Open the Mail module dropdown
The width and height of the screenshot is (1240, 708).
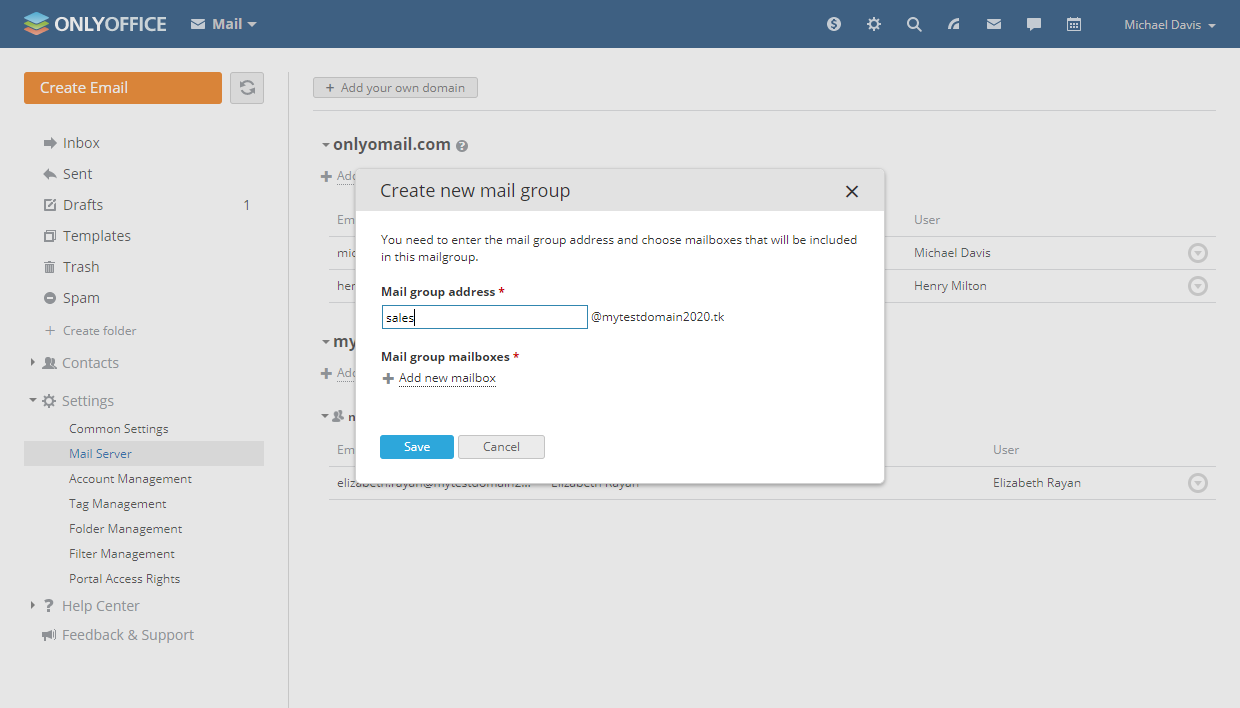[224, 24]
